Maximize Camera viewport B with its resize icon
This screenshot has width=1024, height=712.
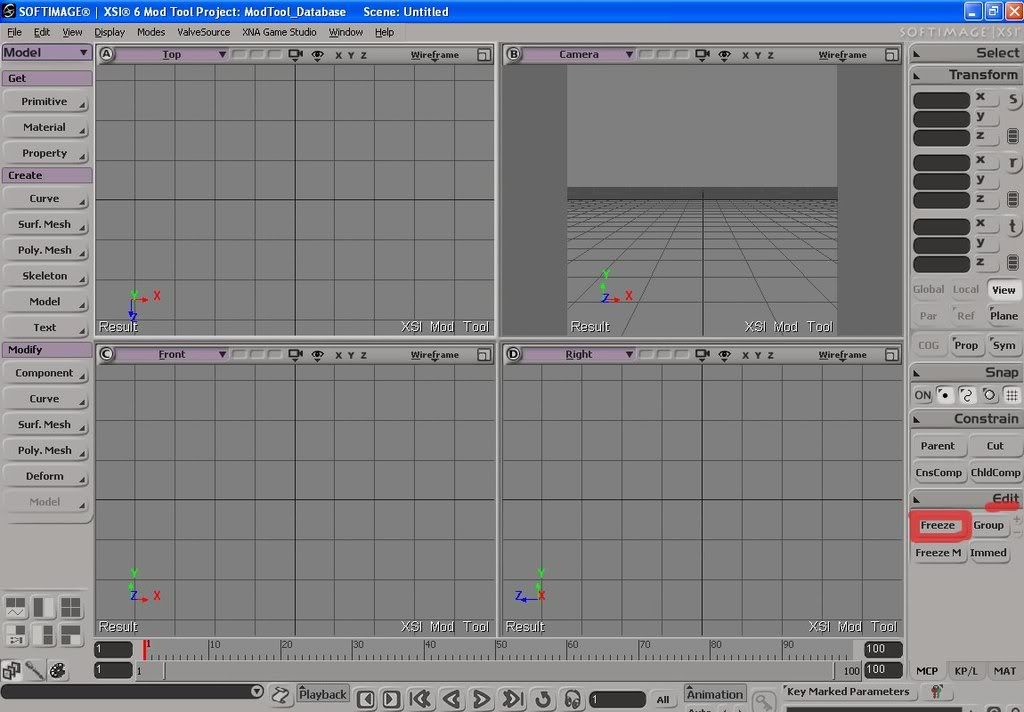[x=891, y=55]
